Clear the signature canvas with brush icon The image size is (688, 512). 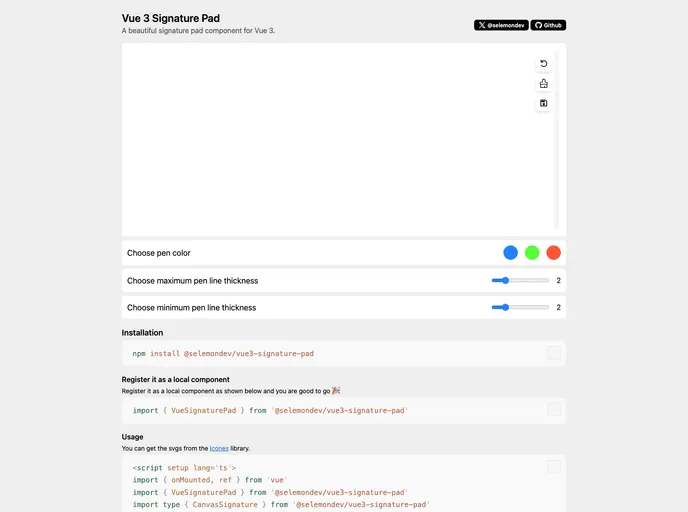coord(543,83)
